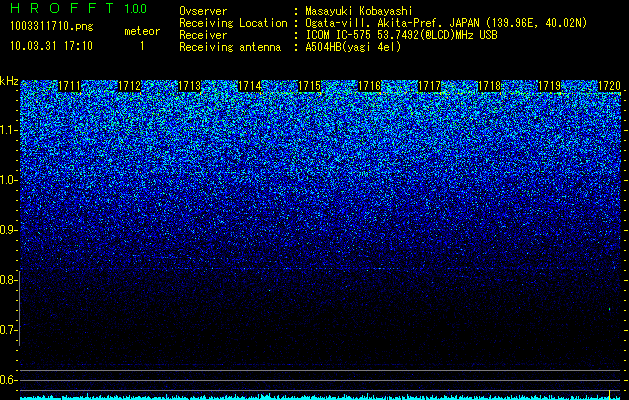Click the 1715 time marker
The height and width of the screenshot is (400, 629).
pos(310,86)
